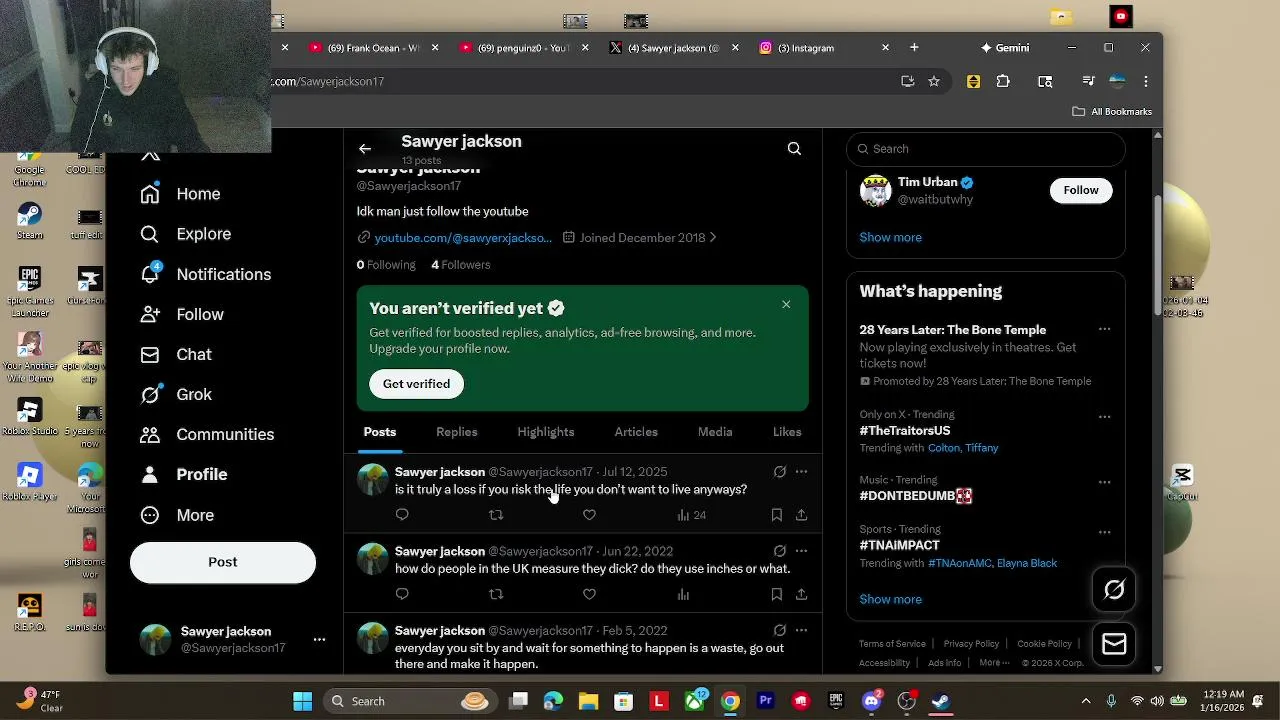Switch to the Articles tab

click(636, 432)
